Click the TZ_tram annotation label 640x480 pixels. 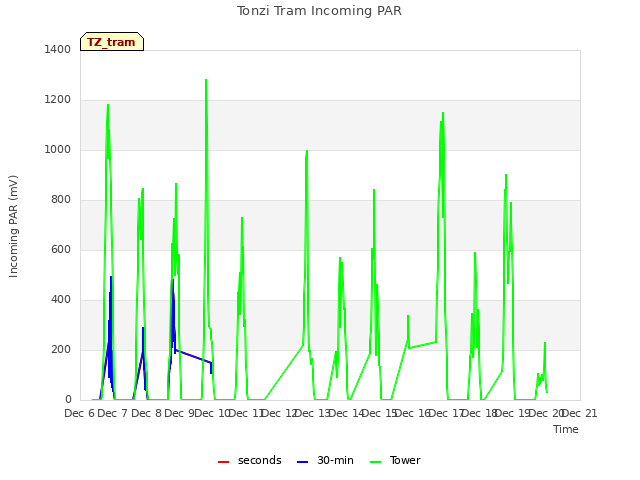(112, 42)
